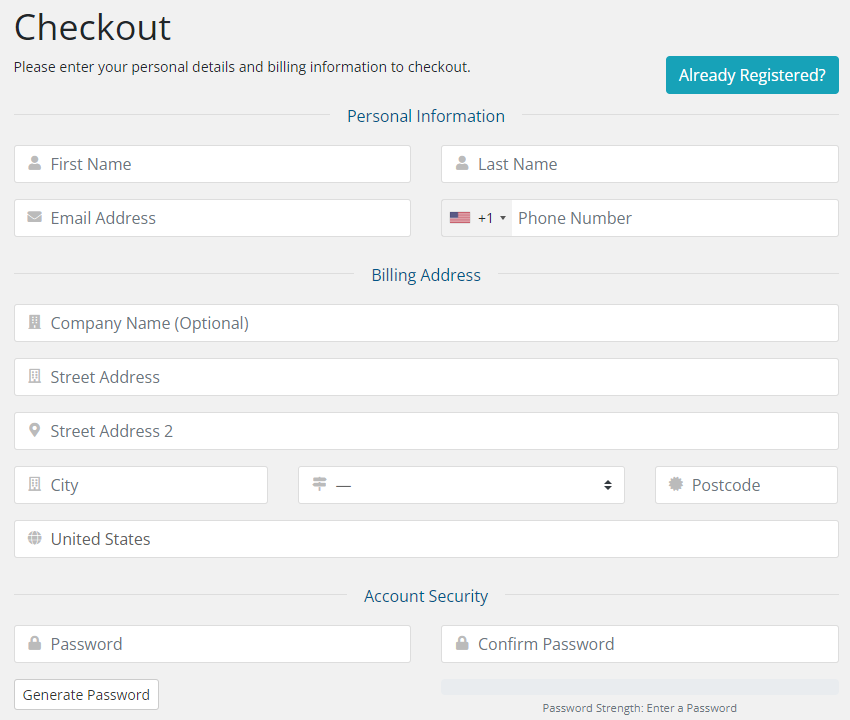This screenshot has height=720, width=850.
Task: Click the envelope icon in Email Address field
Action: (x=35, y=218)
